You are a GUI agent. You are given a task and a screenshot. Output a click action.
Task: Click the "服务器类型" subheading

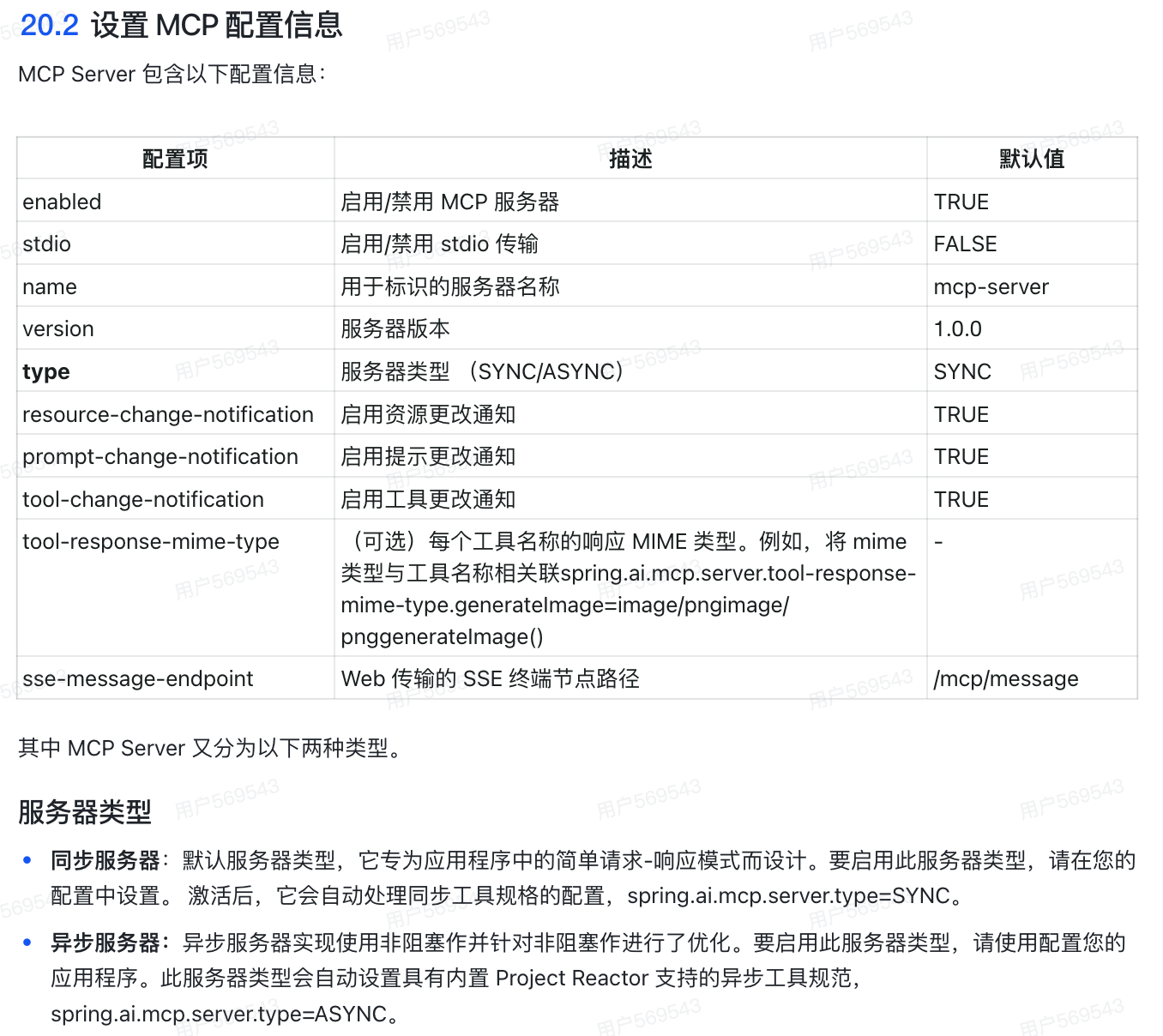(x=85, y=812)
